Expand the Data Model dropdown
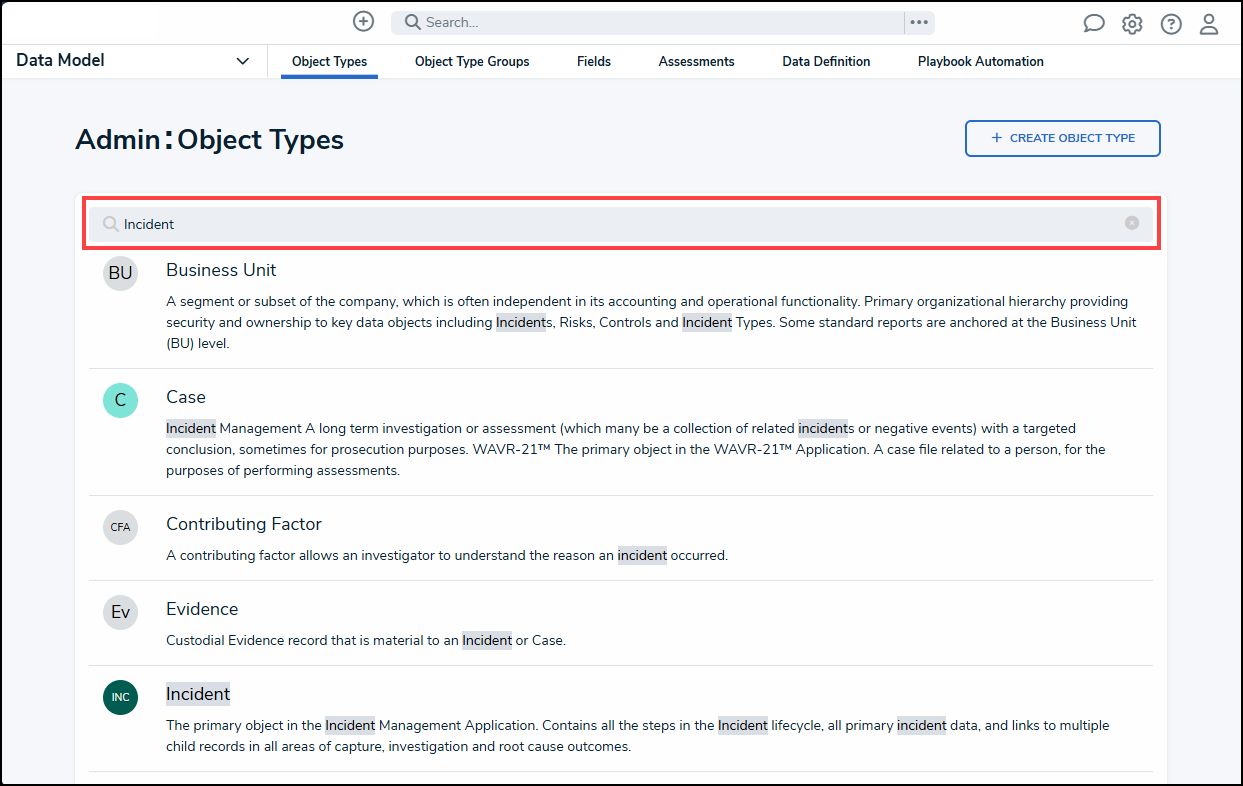This screenshot has width=1243, height=786. tap(242, 61)
